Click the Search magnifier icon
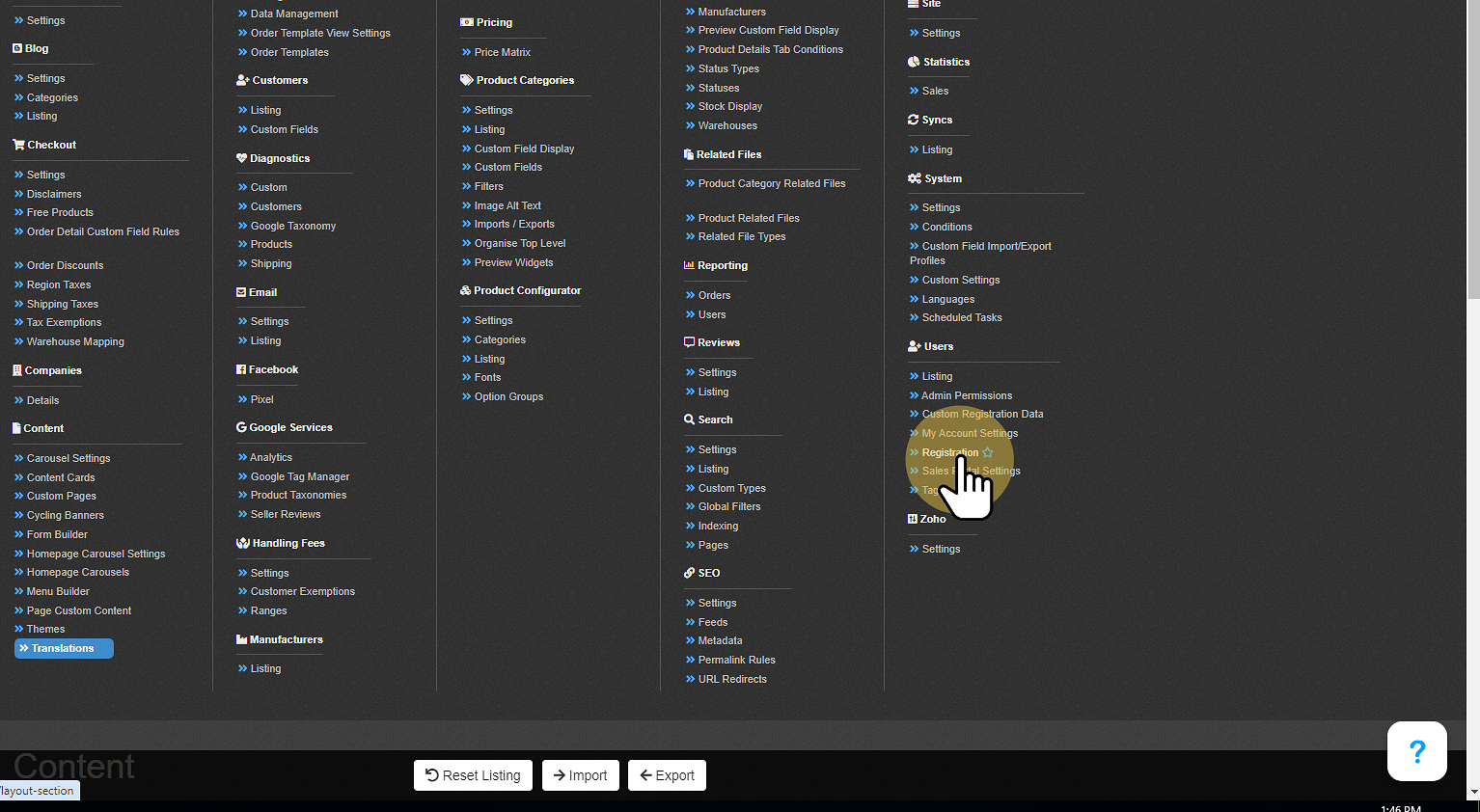This screenshot has height=812, width=1480. coord(690,420)
